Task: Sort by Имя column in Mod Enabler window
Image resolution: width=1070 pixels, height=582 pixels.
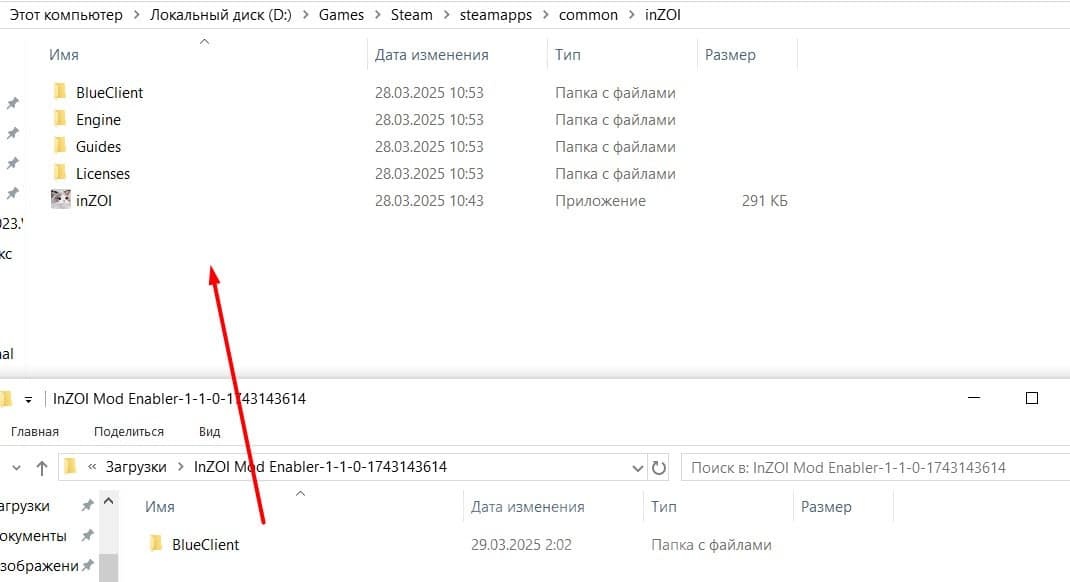Action: [160, 507]
